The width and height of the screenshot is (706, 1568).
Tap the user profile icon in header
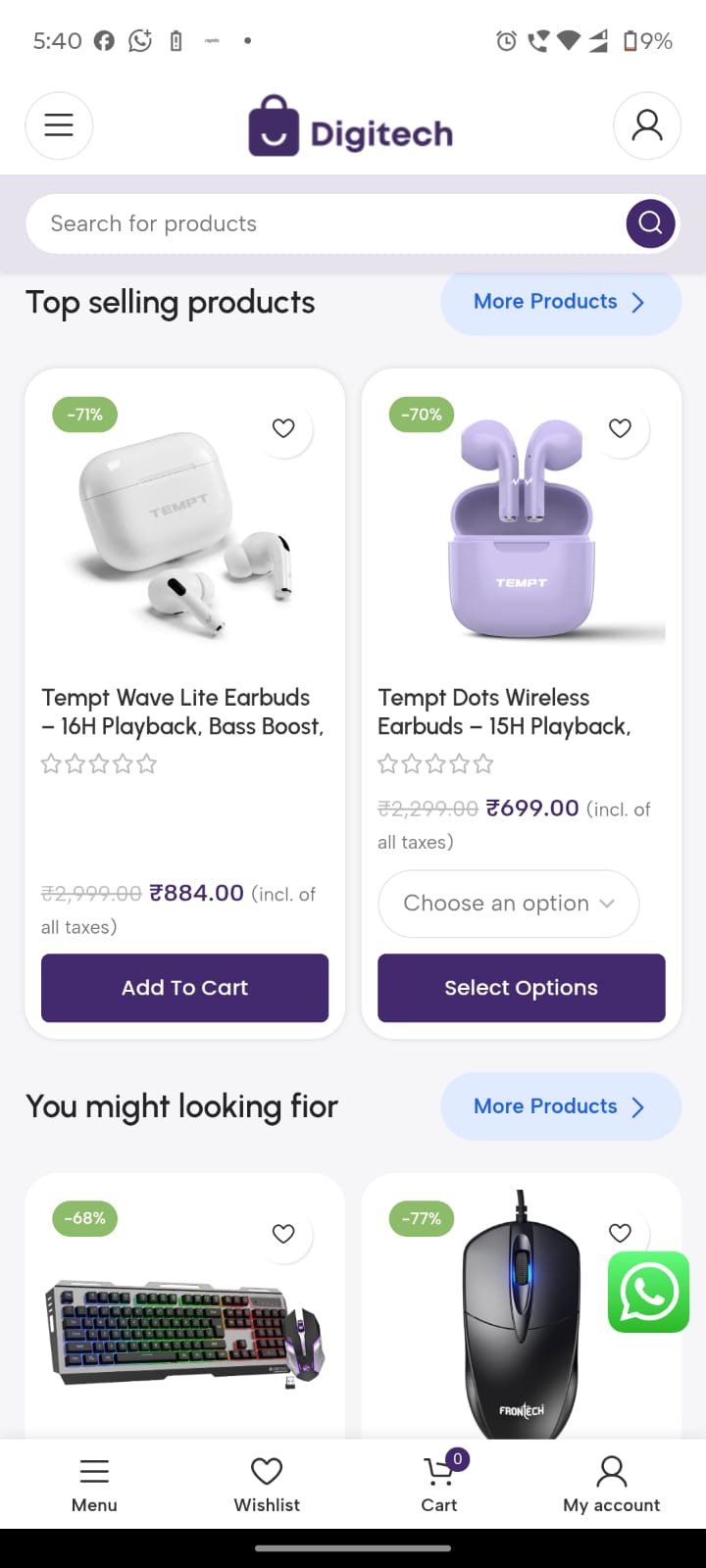(647, 125)
